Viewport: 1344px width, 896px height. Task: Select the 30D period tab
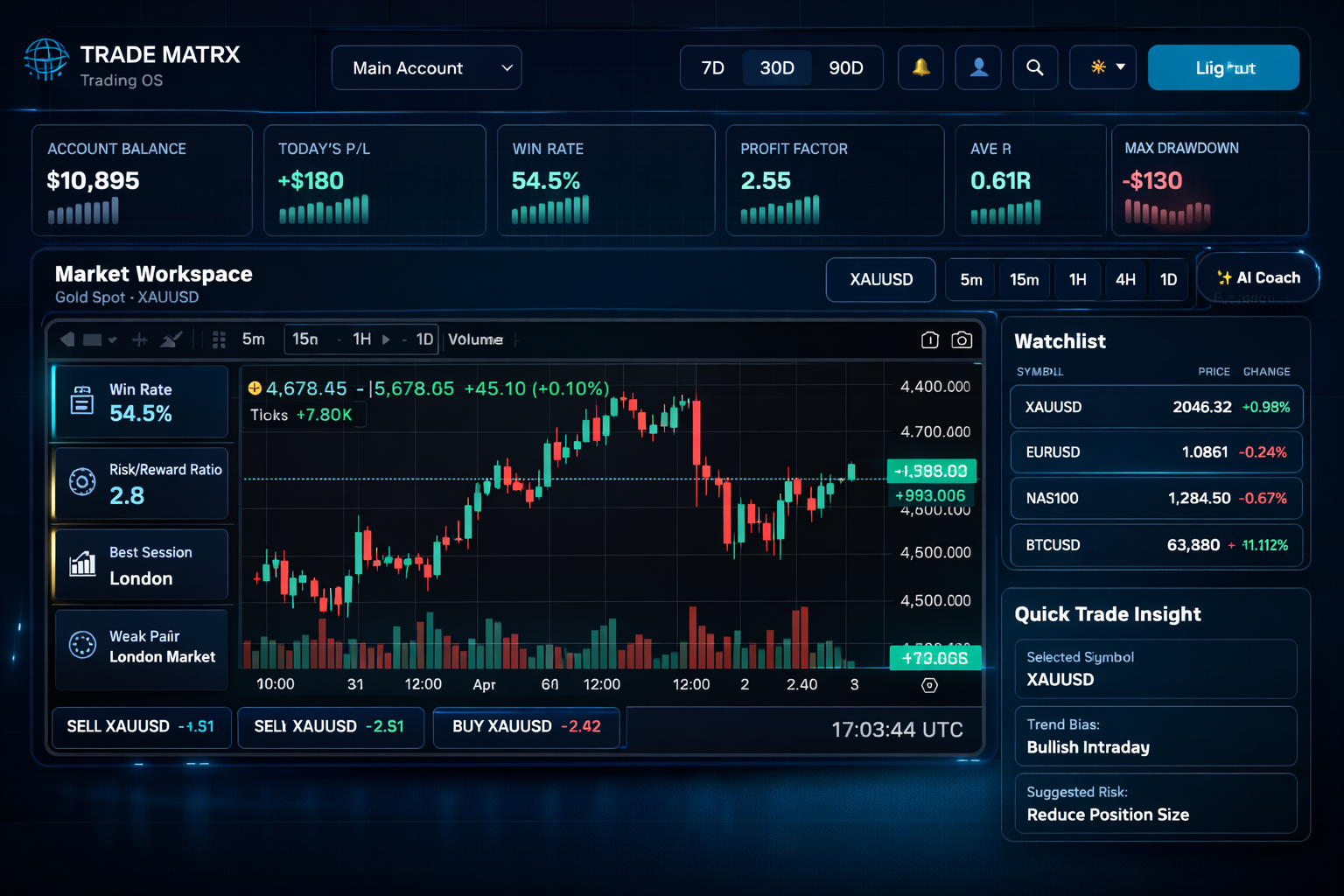coord(777,67)
